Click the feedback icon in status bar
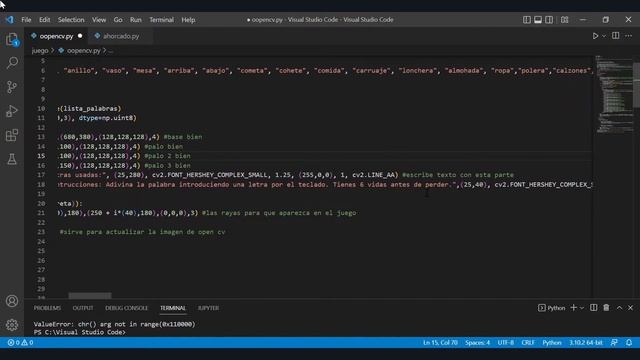Image resolution: width=640 pixels, height=360 pixels. (614, 342)
